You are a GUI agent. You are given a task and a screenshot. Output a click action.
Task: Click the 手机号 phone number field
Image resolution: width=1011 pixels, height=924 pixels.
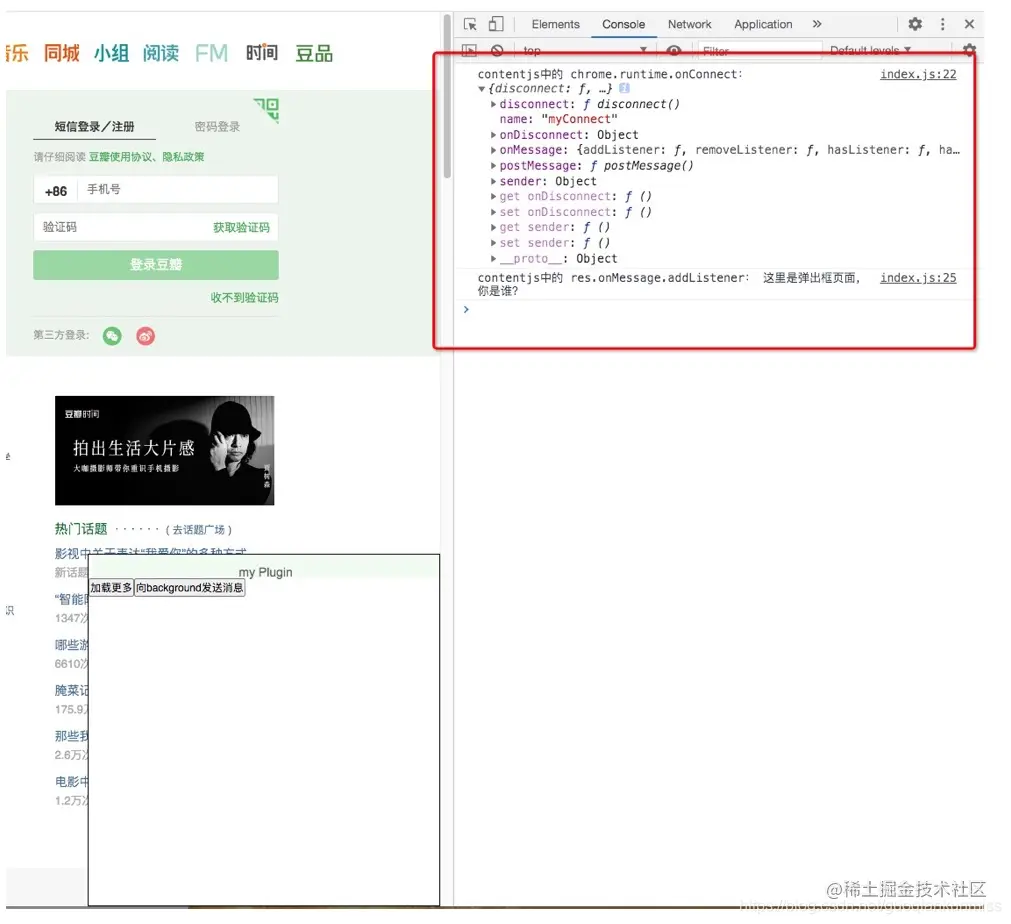(x=178, y=190)
